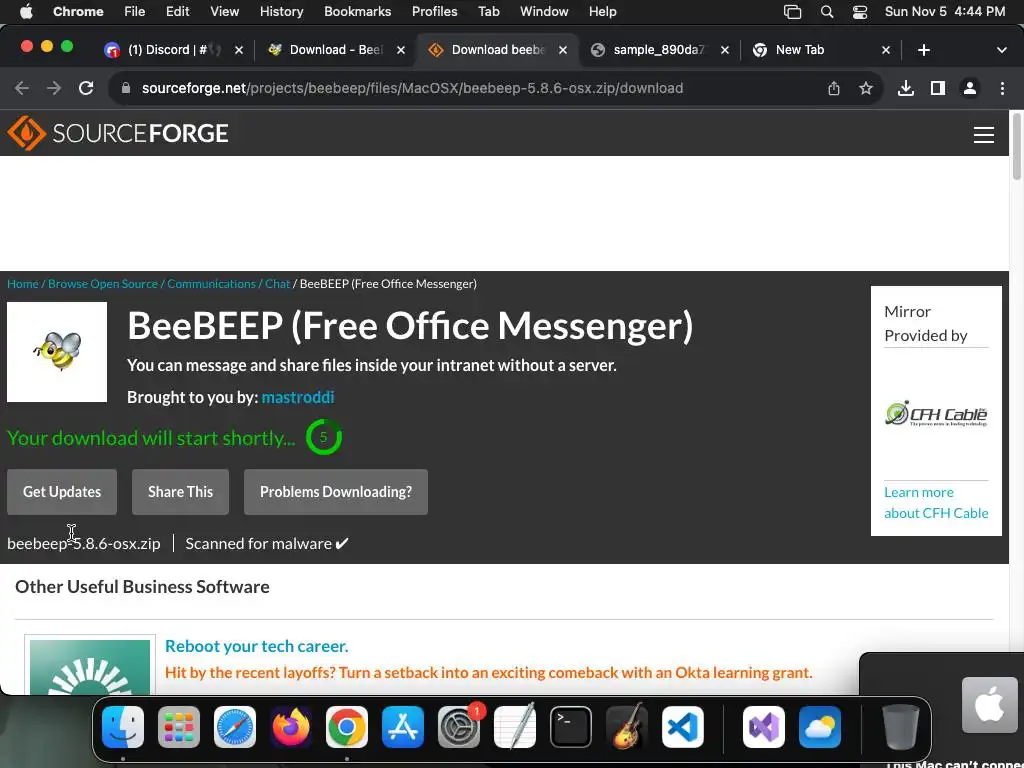Open Chrome from the Dock

coord(347,727)
